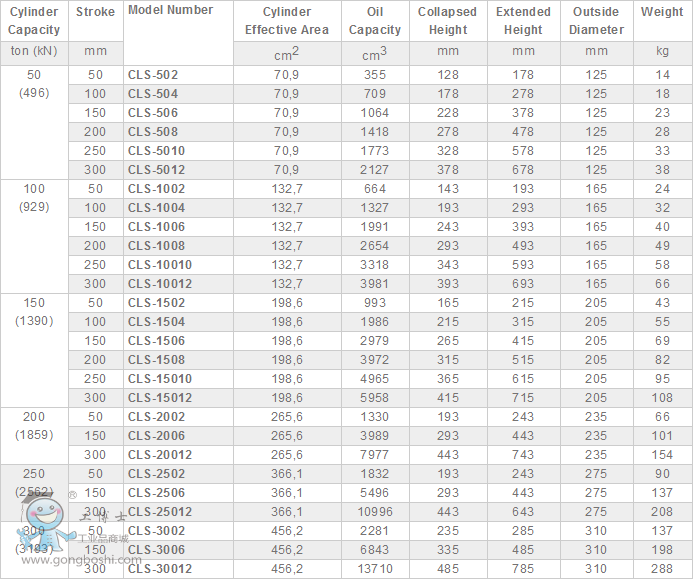Click the CLS-20012 model number
Image resolution: width=697 pixels, height=579 pixels.
coord(160,455)
